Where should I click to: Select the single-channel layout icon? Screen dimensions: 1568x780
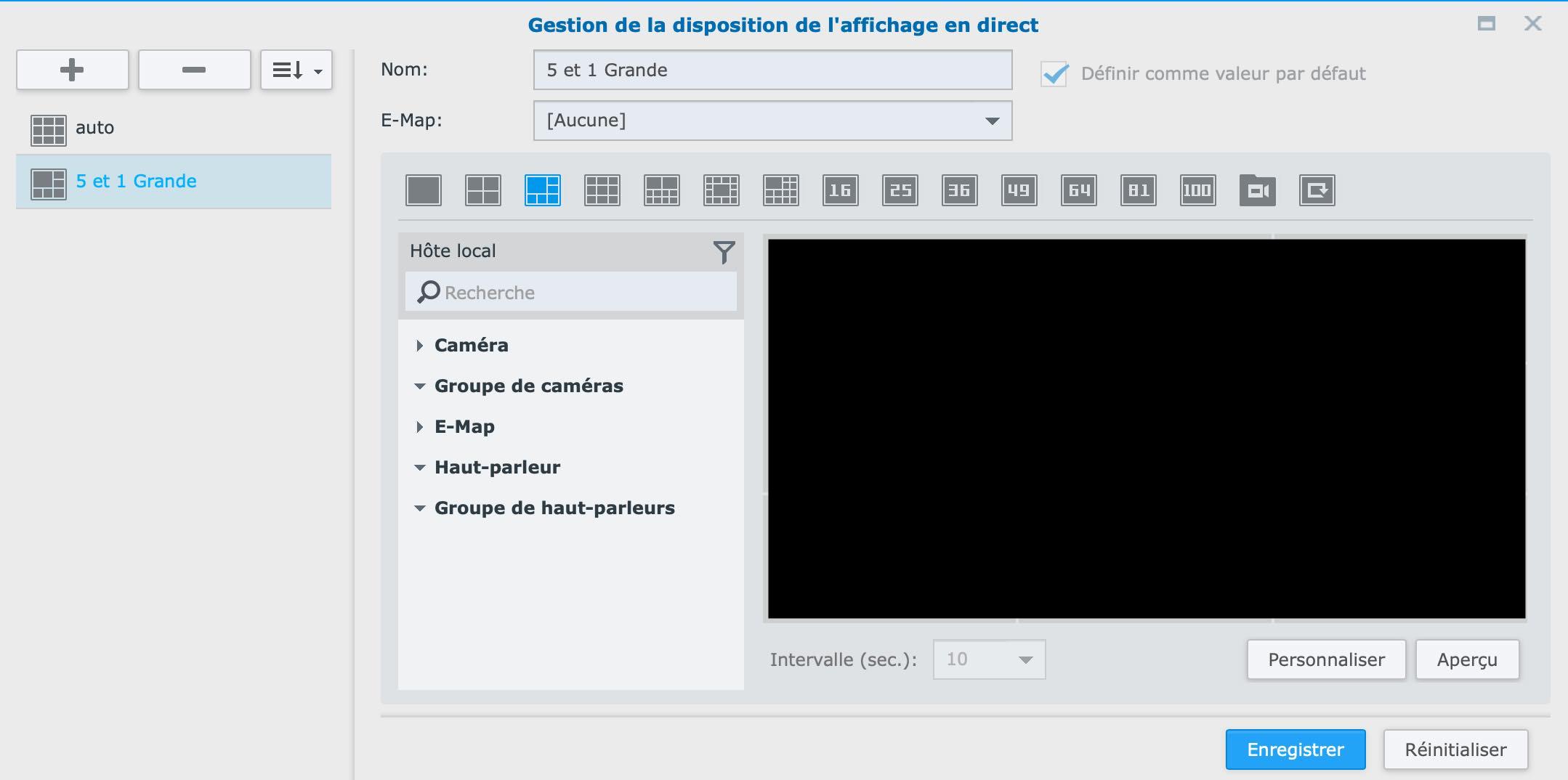point(424,191)
